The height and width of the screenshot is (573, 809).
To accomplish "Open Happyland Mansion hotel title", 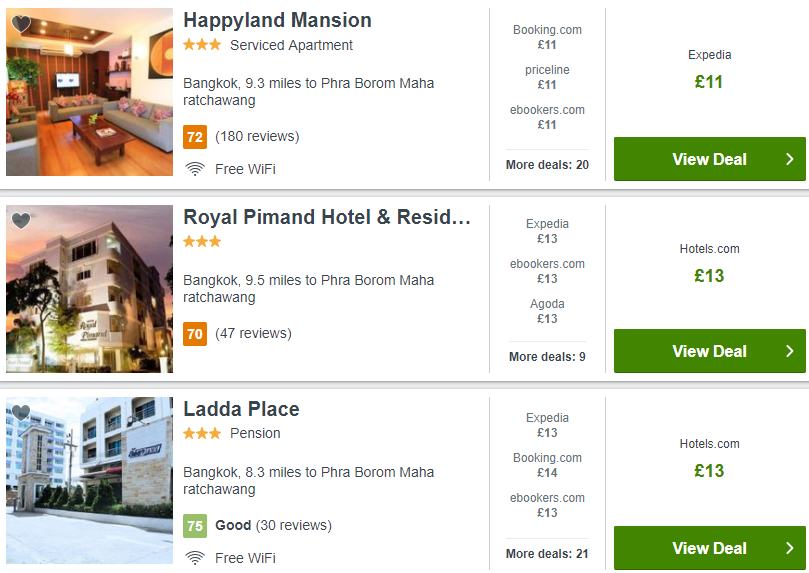I will pyautogui.click(x=278, y=20).
